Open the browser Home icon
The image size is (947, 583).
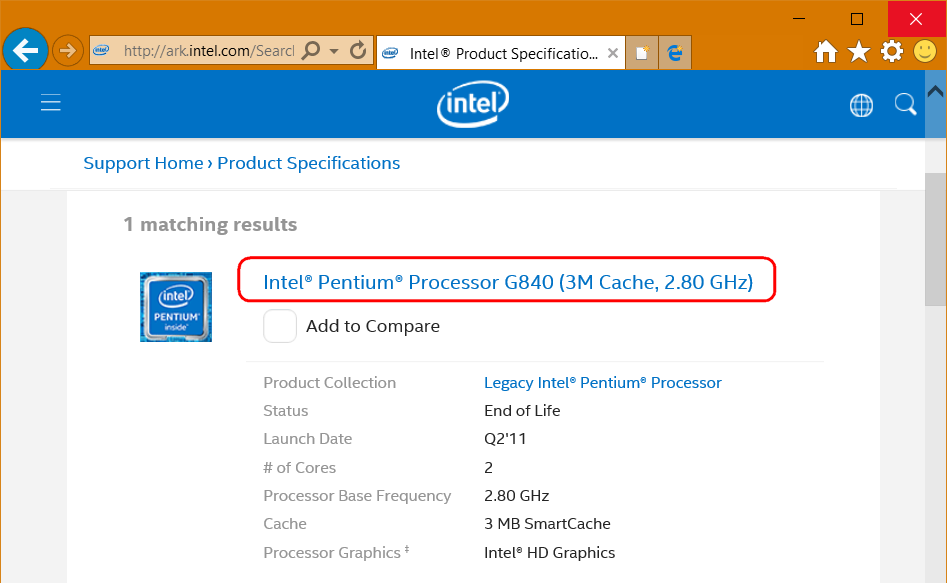[x=826, y=52]
